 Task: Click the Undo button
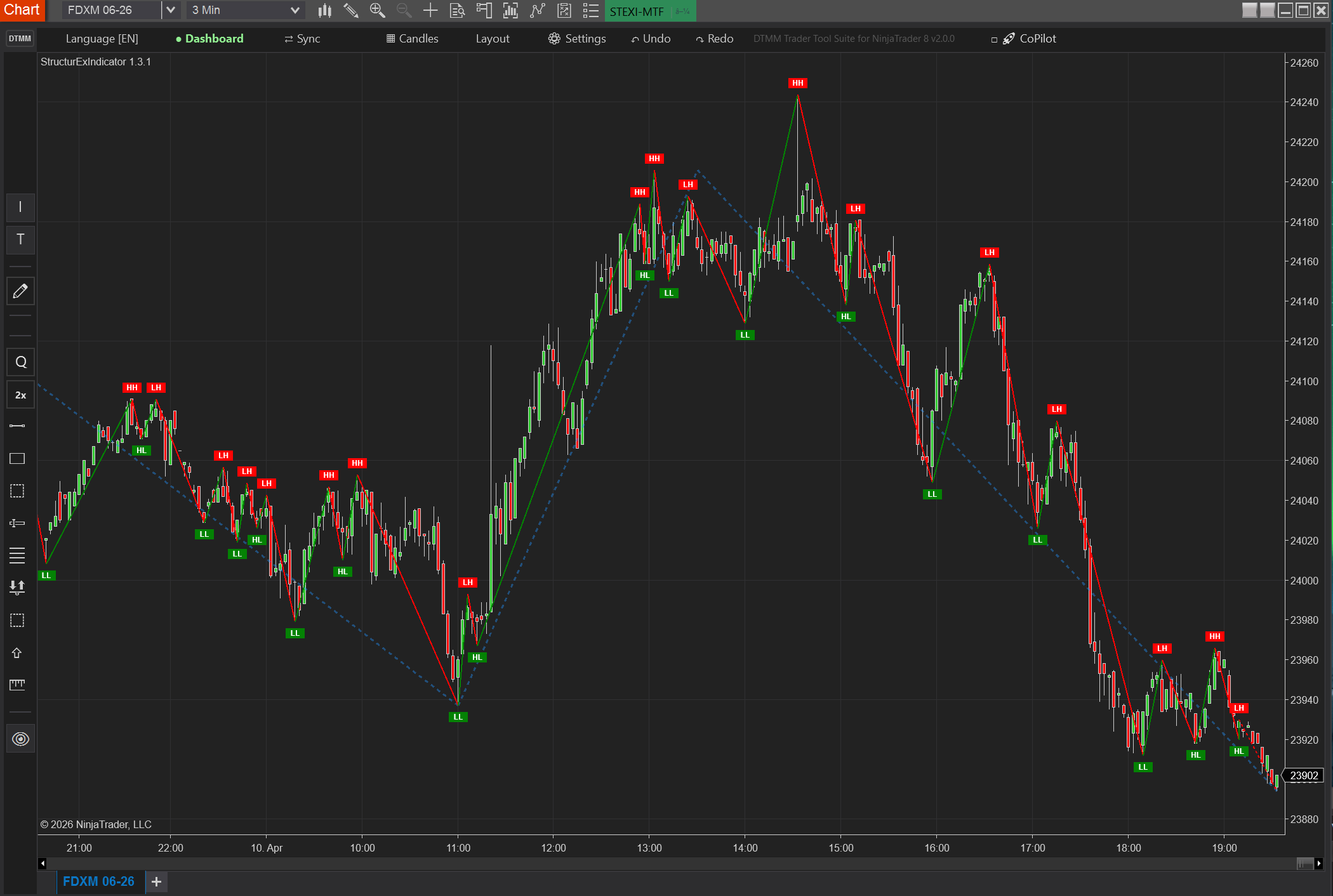click(651, 39)
